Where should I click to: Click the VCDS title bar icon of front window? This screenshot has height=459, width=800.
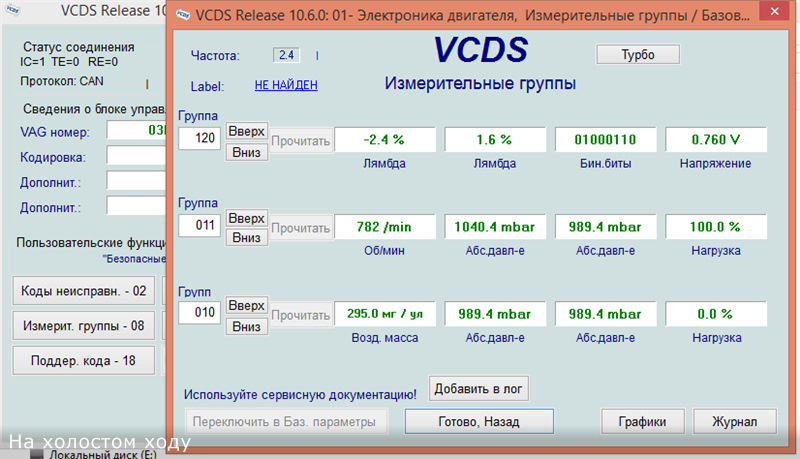point(183,14)
